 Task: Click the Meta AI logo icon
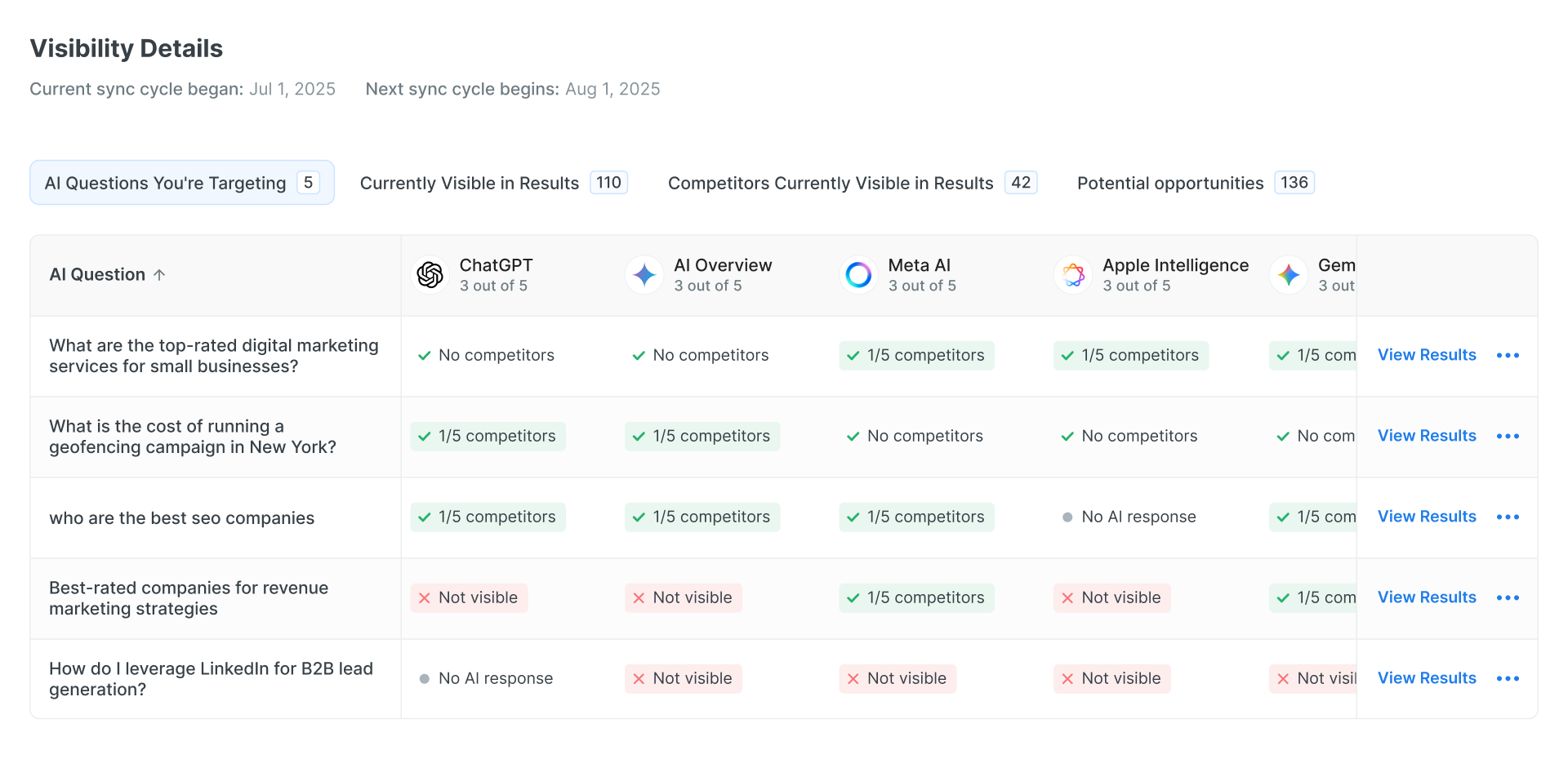click(x=858, y=274)
